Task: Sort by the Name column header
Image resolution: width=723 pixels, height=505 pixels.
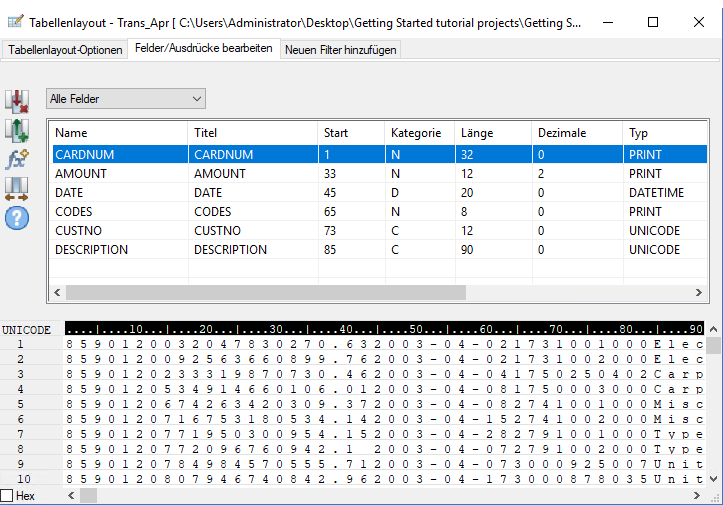Action: click(118, 133)
